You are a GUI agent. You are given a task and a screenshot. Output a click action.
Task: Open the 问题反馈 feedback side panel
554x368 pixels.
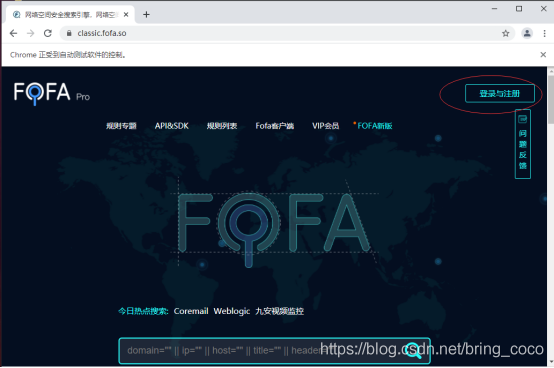[x=523, y=144]
